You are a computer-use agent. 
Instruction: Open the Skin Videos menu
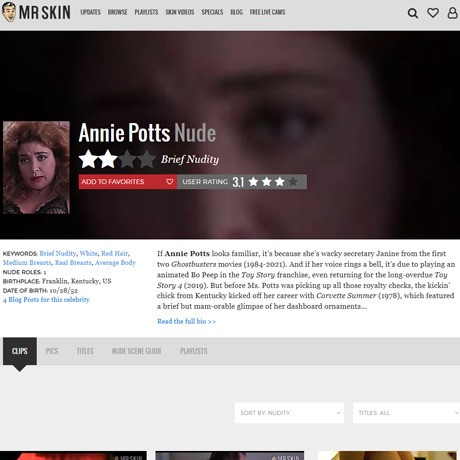tap(180, 12)
